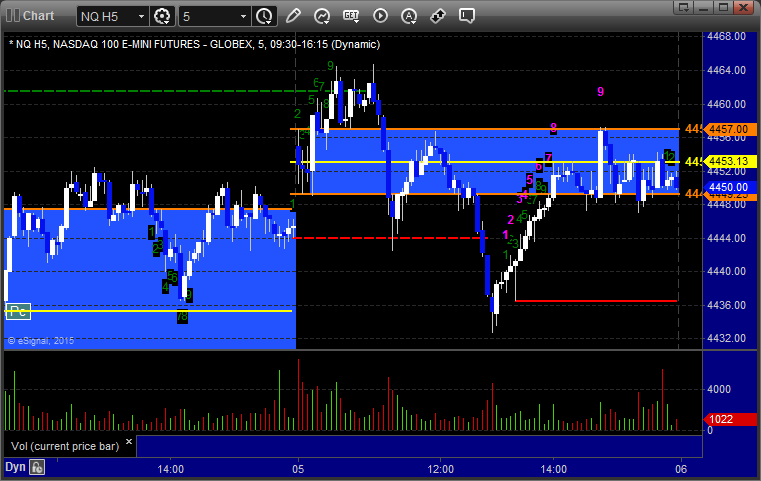Click the 4000 volume axis value

click(719, 389)
